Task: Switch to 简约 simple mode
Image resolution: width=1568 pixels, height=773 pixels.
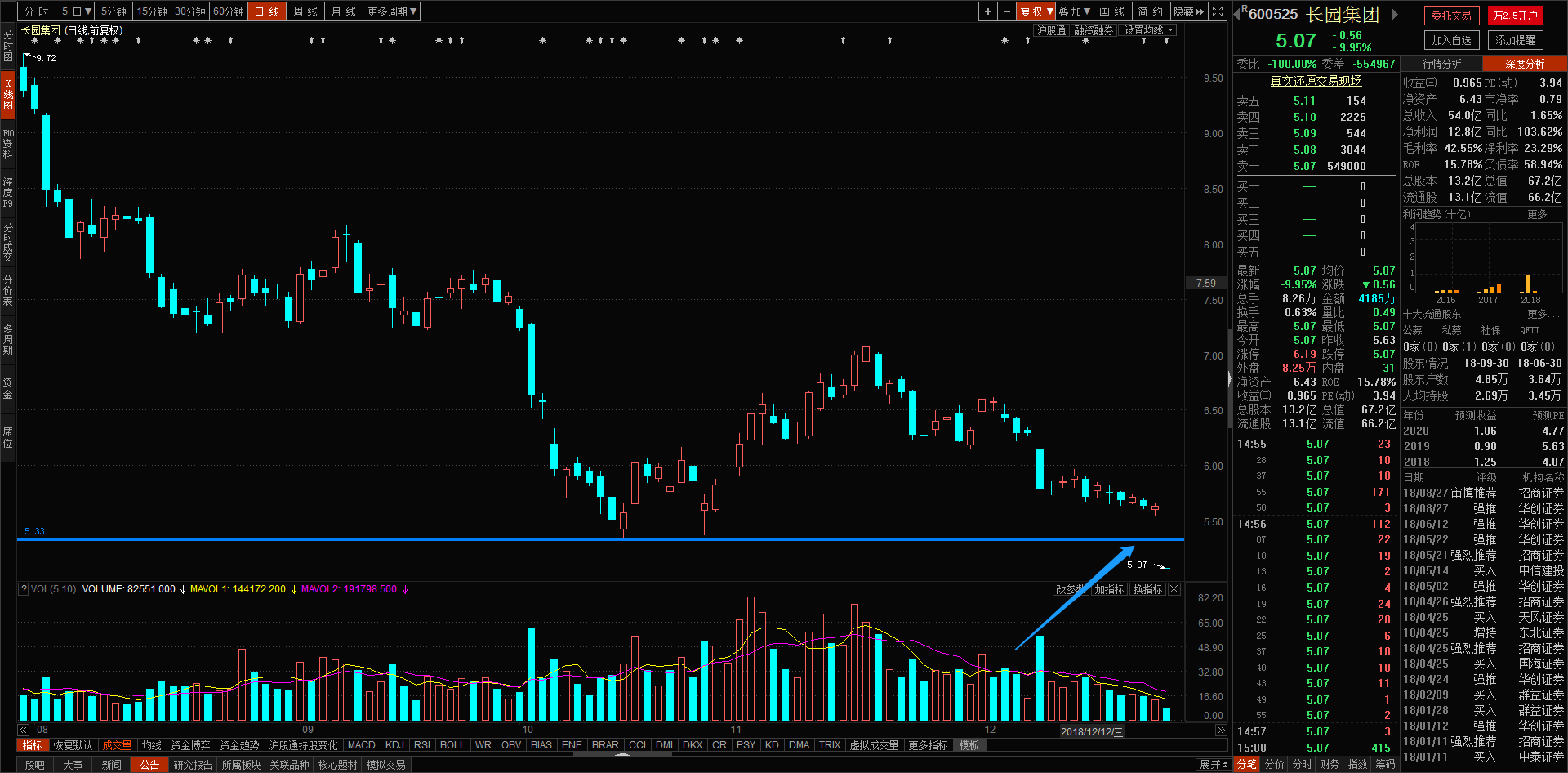Action: click(1151, 11)
